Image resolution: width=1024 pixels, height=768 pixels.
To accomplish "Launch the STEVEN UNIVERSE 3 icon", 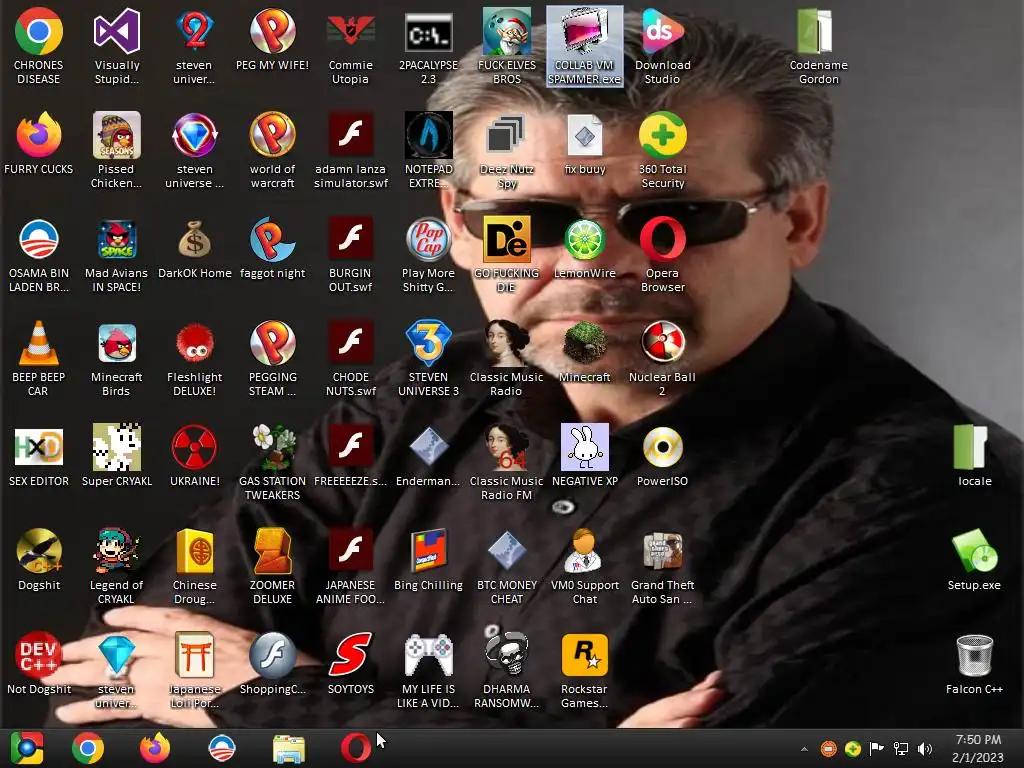I will [x=428, y=343].
